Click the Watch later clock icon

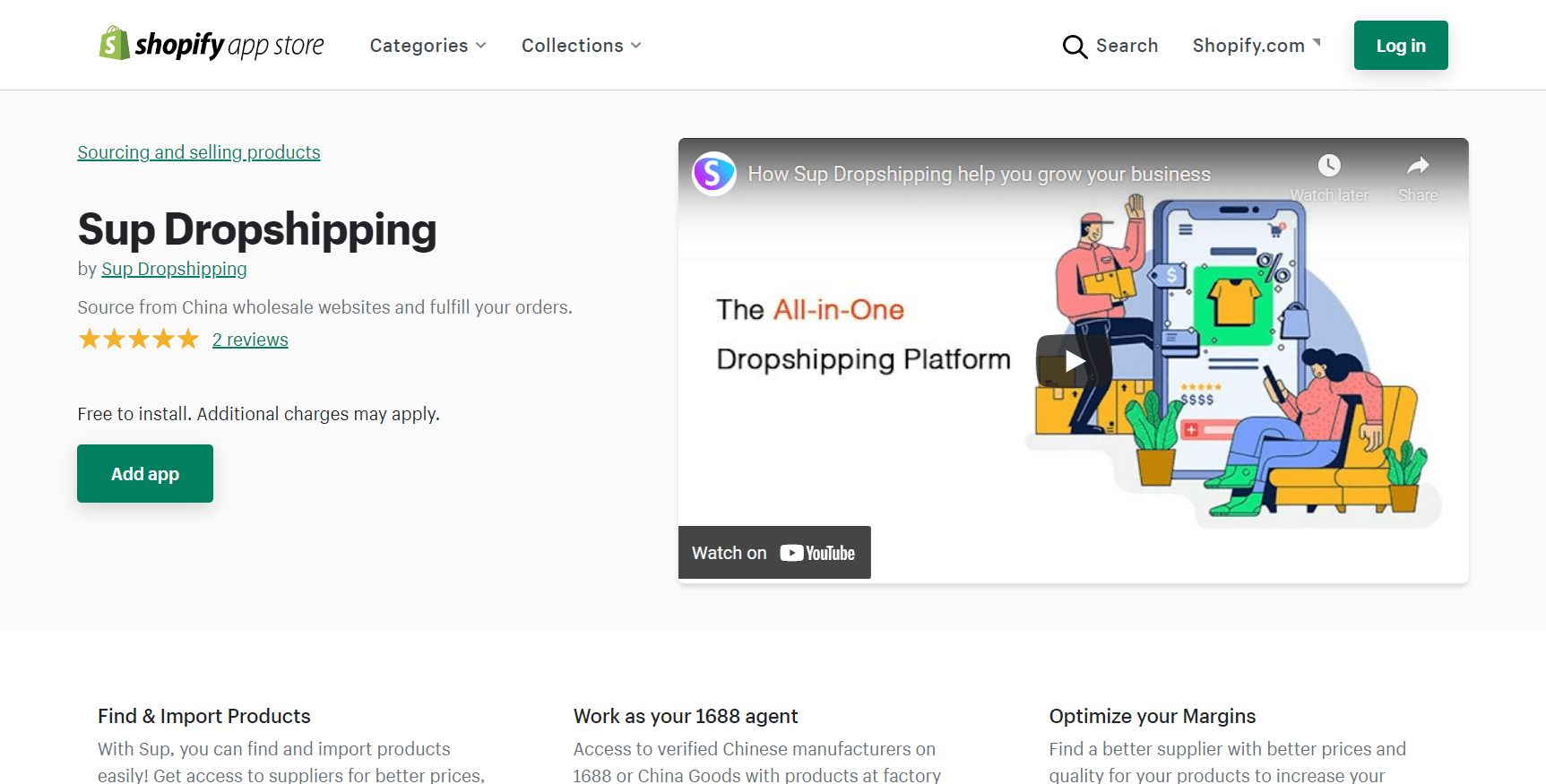(1328, 166)
